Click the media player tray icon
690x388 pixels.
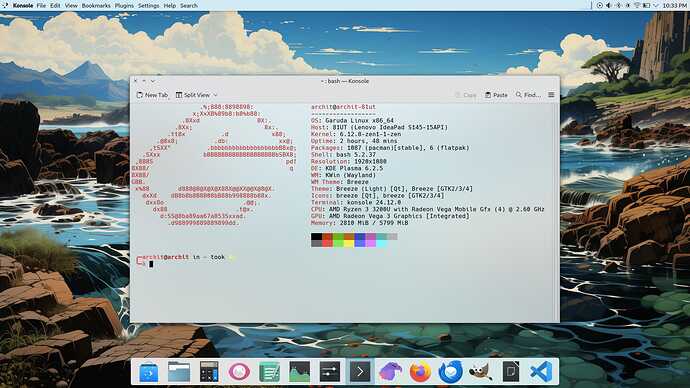click(599, 6)
